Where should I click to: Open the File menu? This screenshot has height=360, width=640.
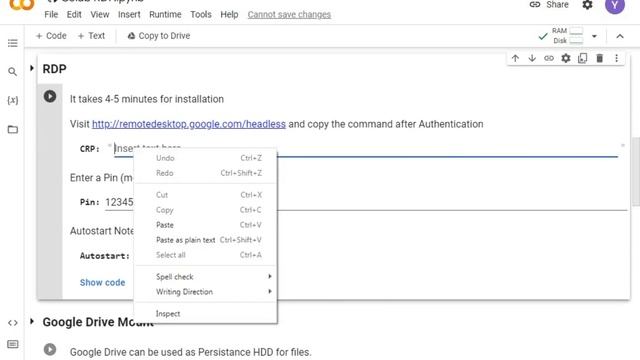(51, 15)
